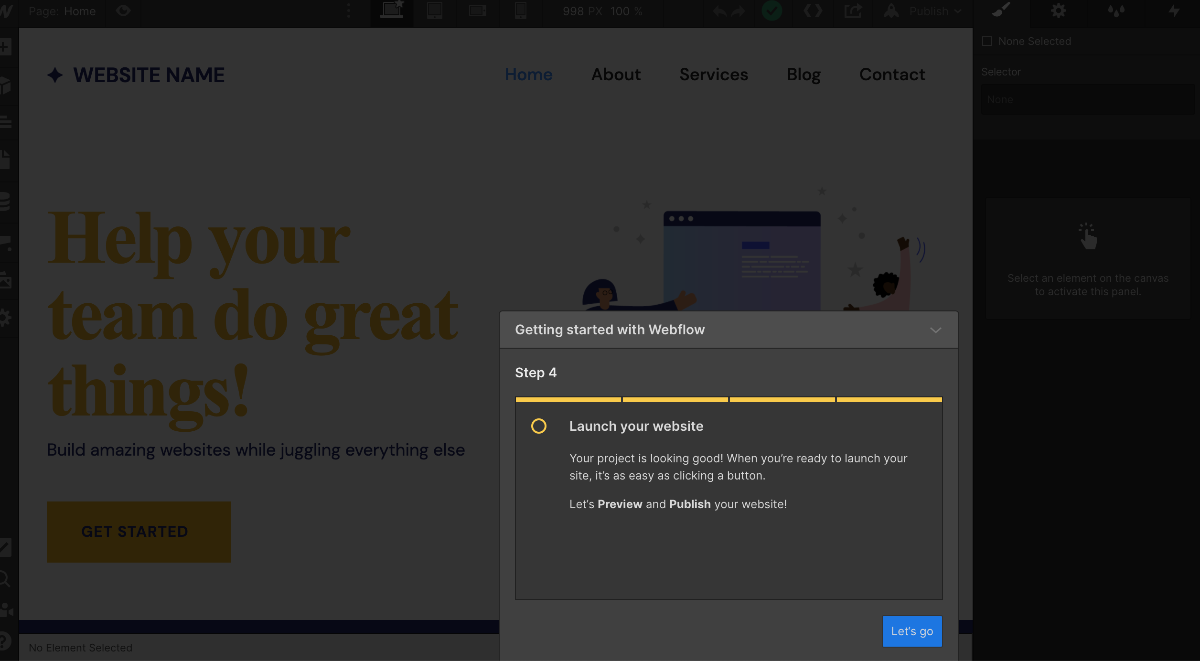Click the Home nav link on canvas
This screenshot has height=661, width=1200.
pyautogui.click(x=528, y=74)
